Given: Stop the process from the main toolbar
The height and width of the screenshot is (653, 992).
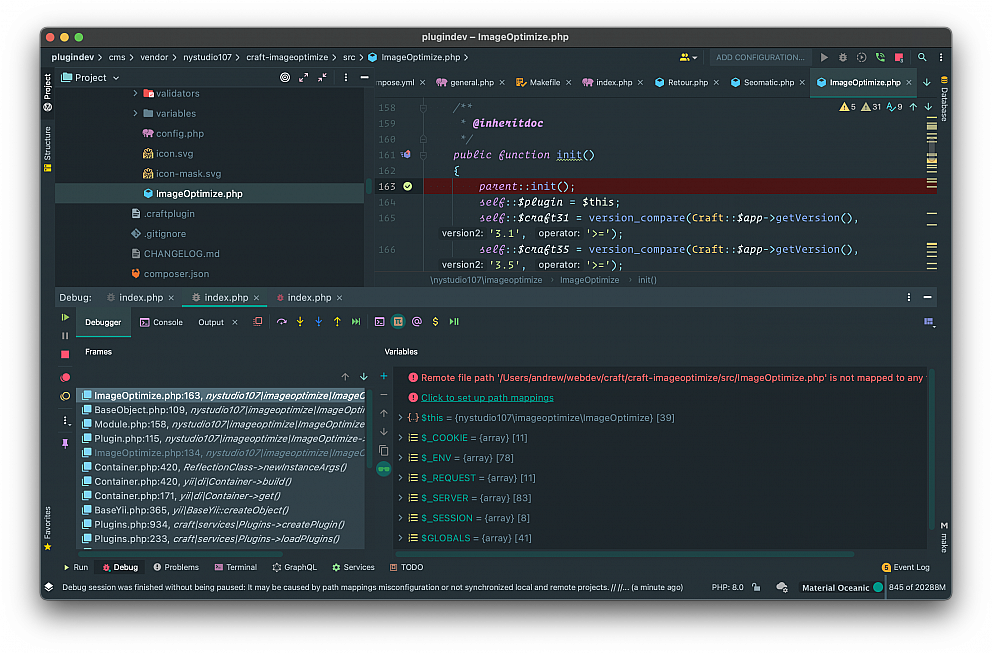Looking at the screenshot, I should [899, 57].
